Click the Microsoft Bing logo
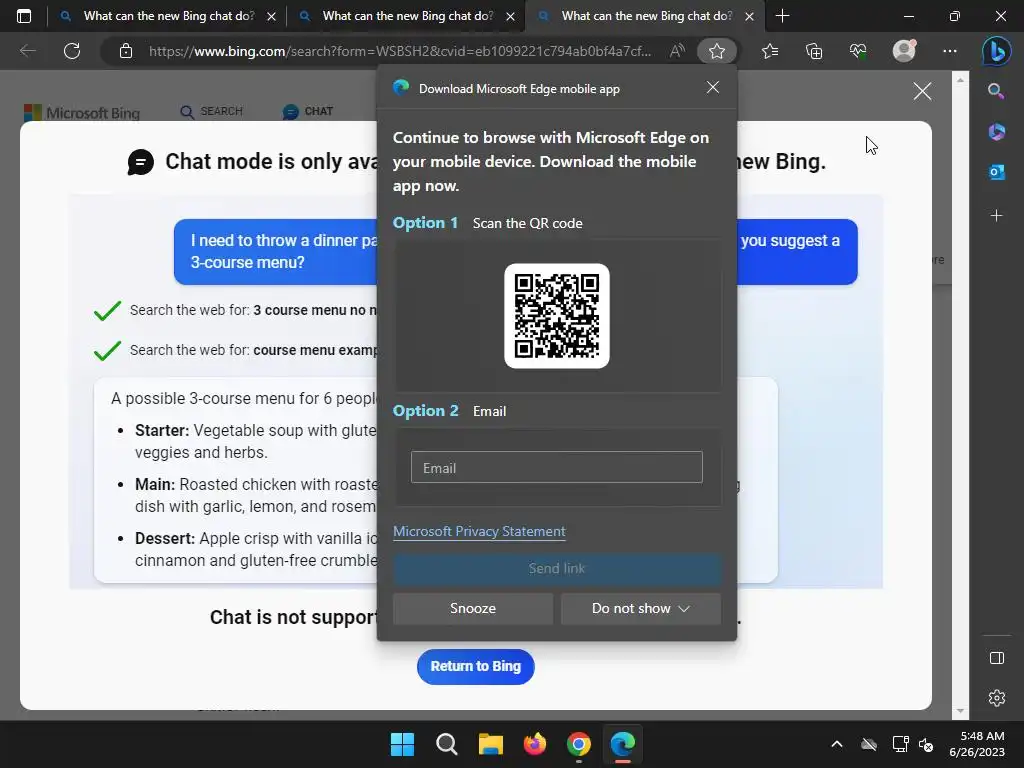 82,113
